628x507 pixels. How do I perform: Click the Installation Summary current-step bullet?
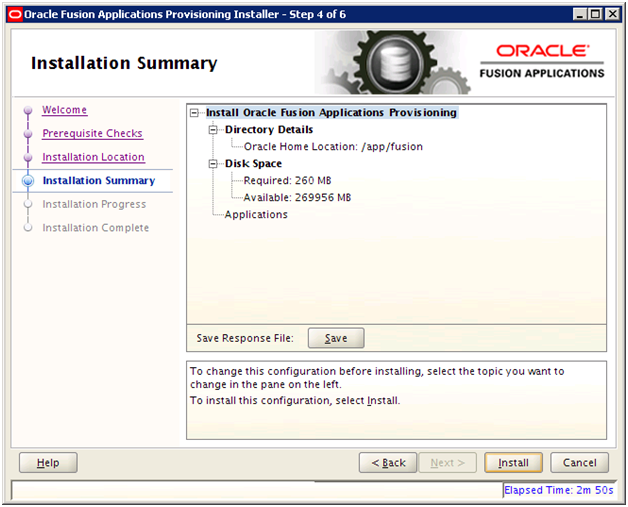coord(28,181)
